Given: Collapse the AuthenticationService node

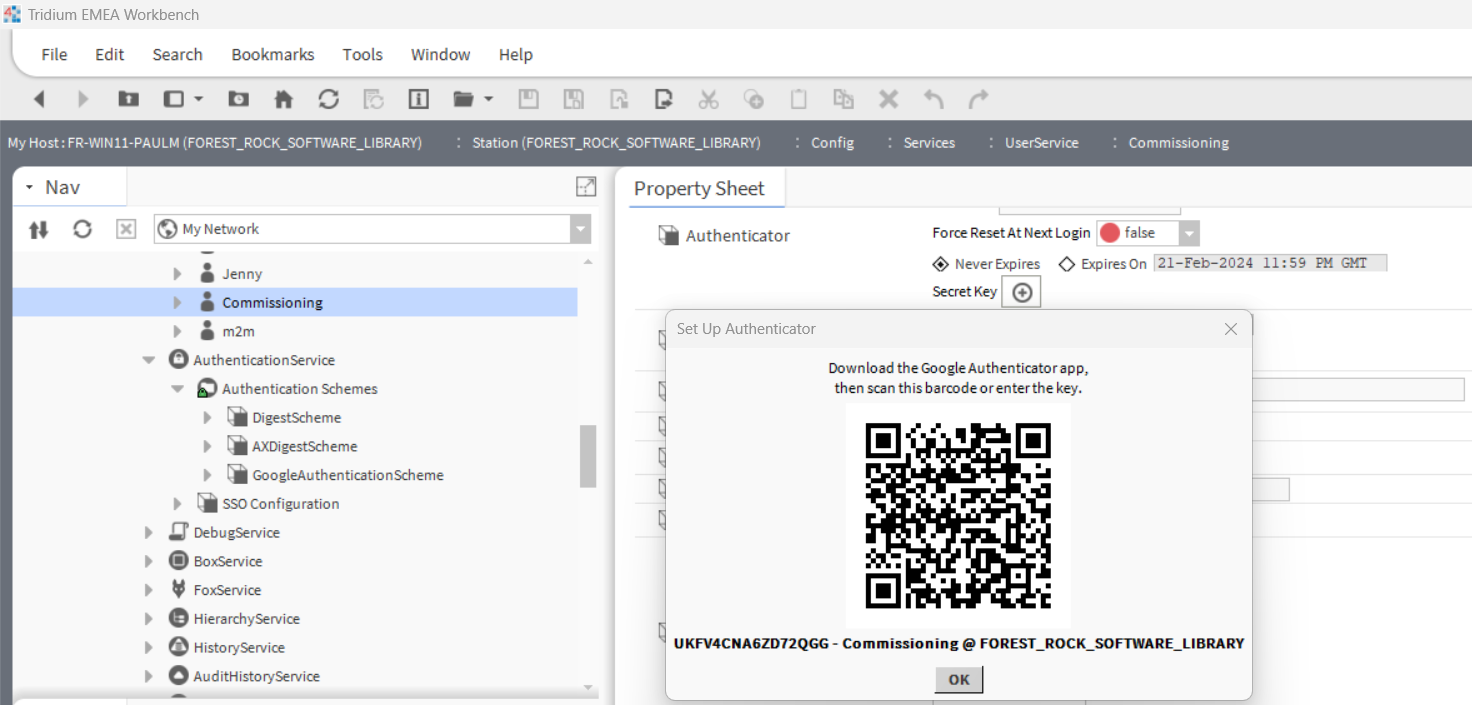Looking at the screenshot, I should tap(149, 360).
